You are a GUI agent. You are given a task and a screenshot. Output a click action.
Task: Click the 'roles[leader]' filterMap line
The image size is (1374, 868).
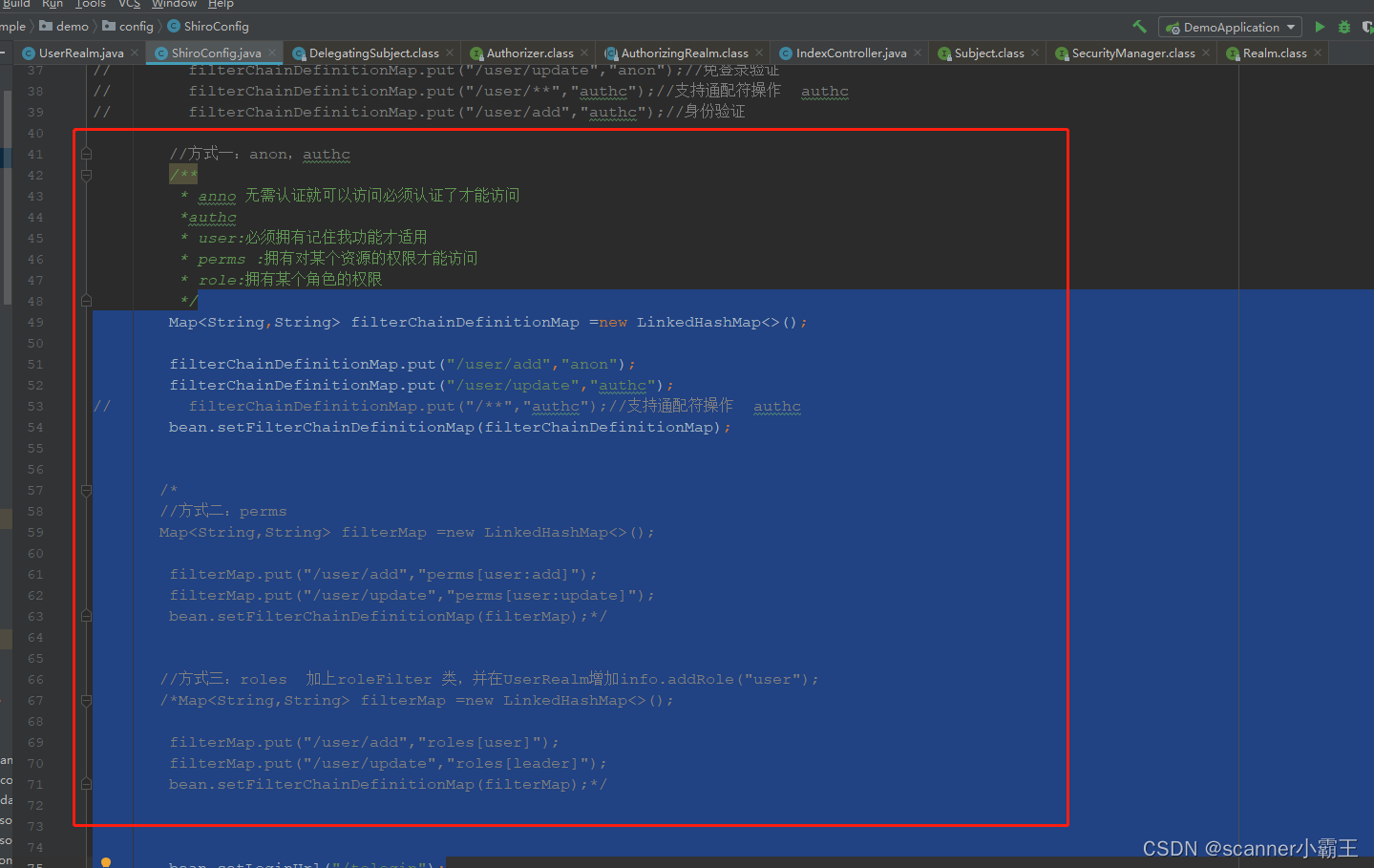(388, 763)
